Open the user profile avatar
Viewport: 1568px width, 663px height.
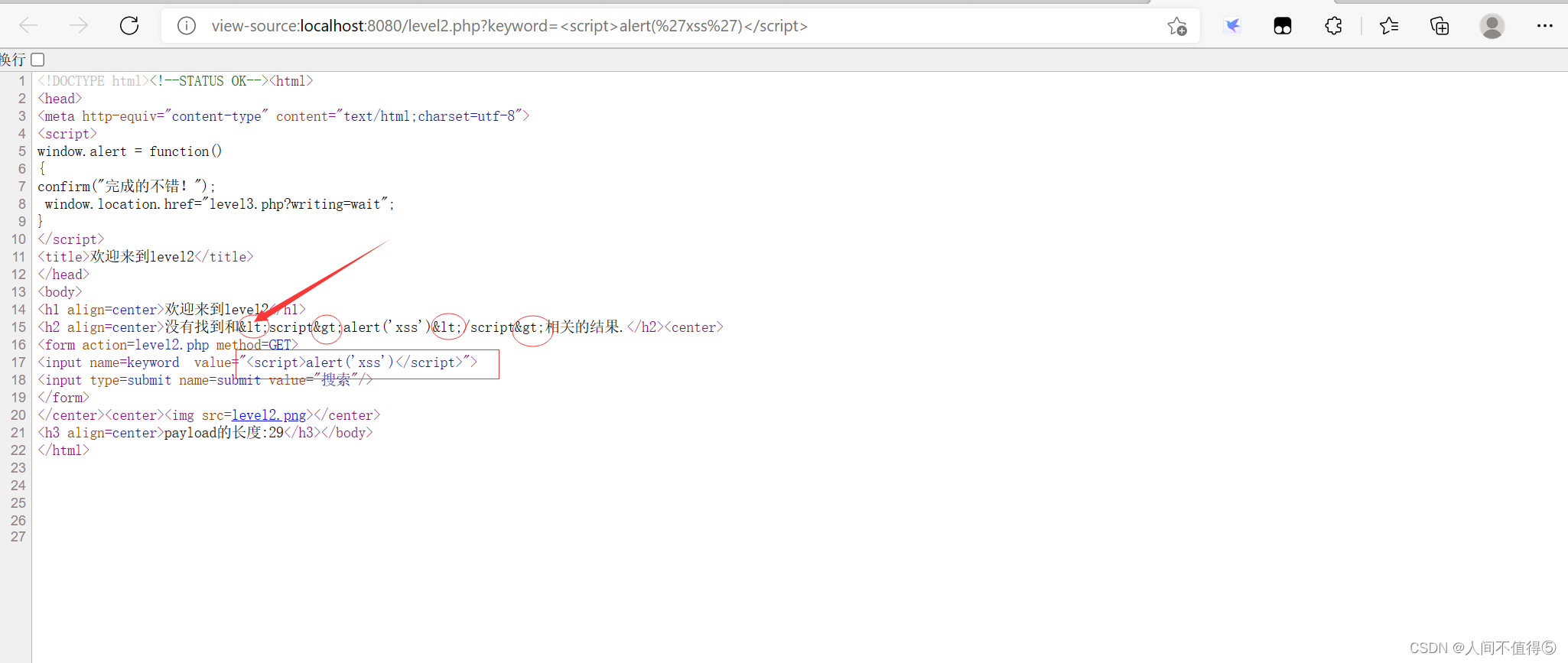pos(1492,26)
